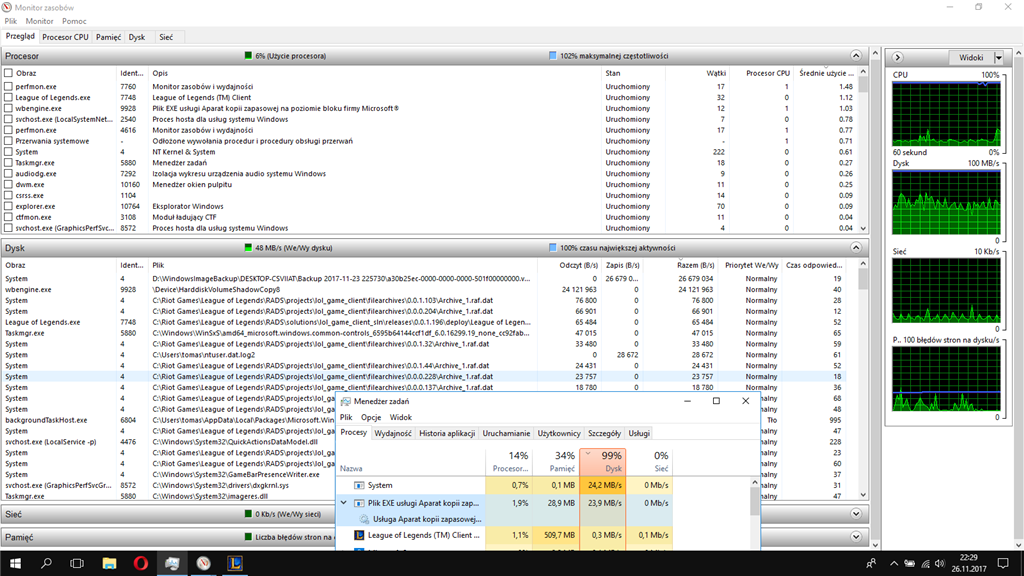Viewport: 1024px width, 576px height.
Task: Collapse the graph pane with the arrow button
Action: (x=897, y=57)
